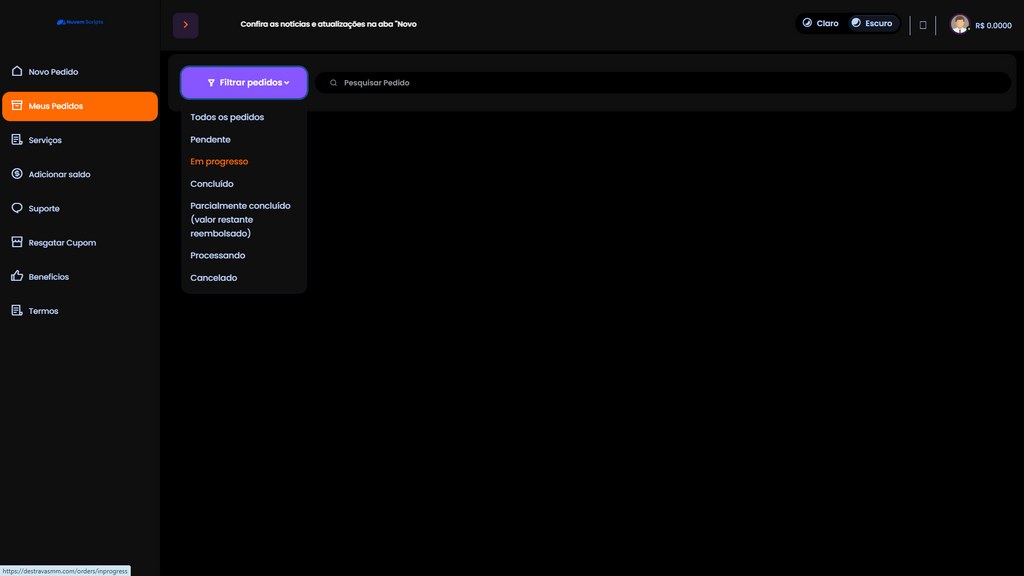
Task: Click the user avatar picture
Action: point(959,24)
